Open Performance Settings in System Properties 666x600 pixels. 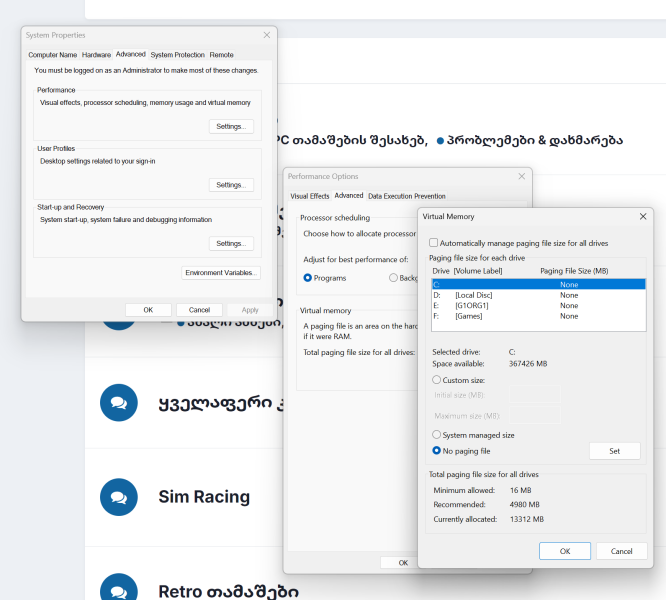pyautogui.click(x=231, y=126)
